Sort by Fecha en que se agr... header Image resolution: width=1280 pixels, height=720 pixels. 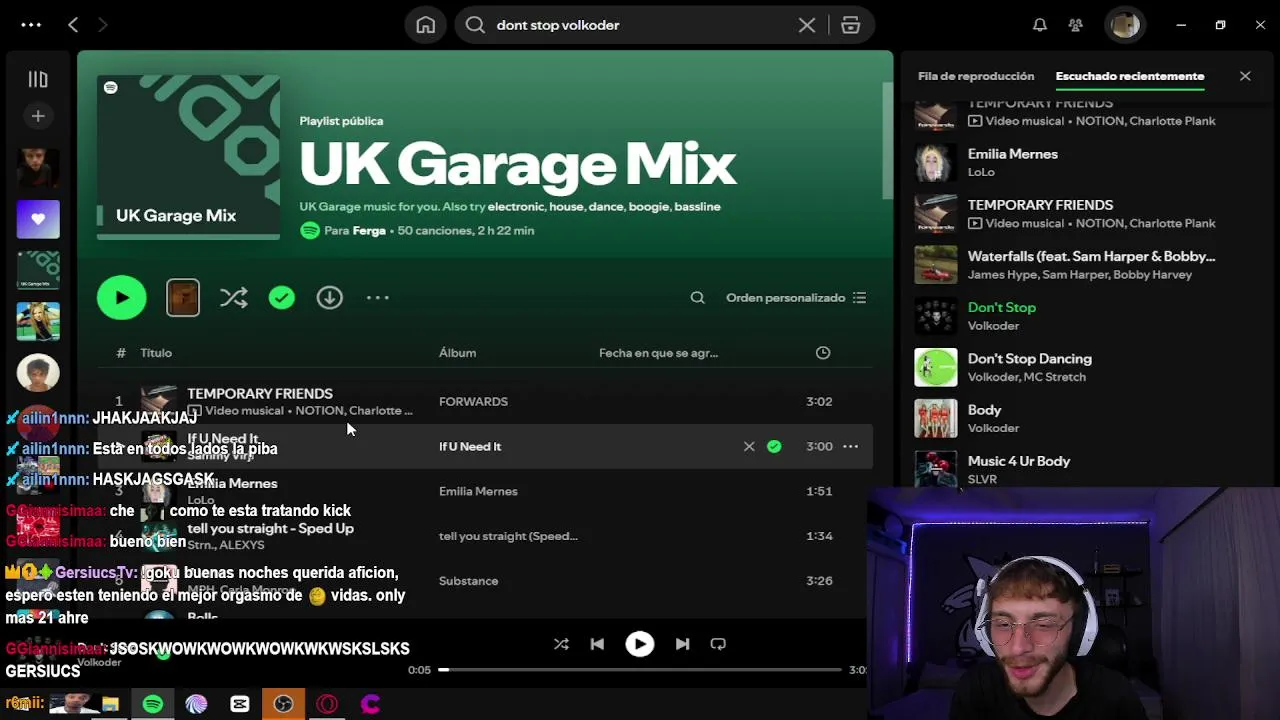[658, 353]
